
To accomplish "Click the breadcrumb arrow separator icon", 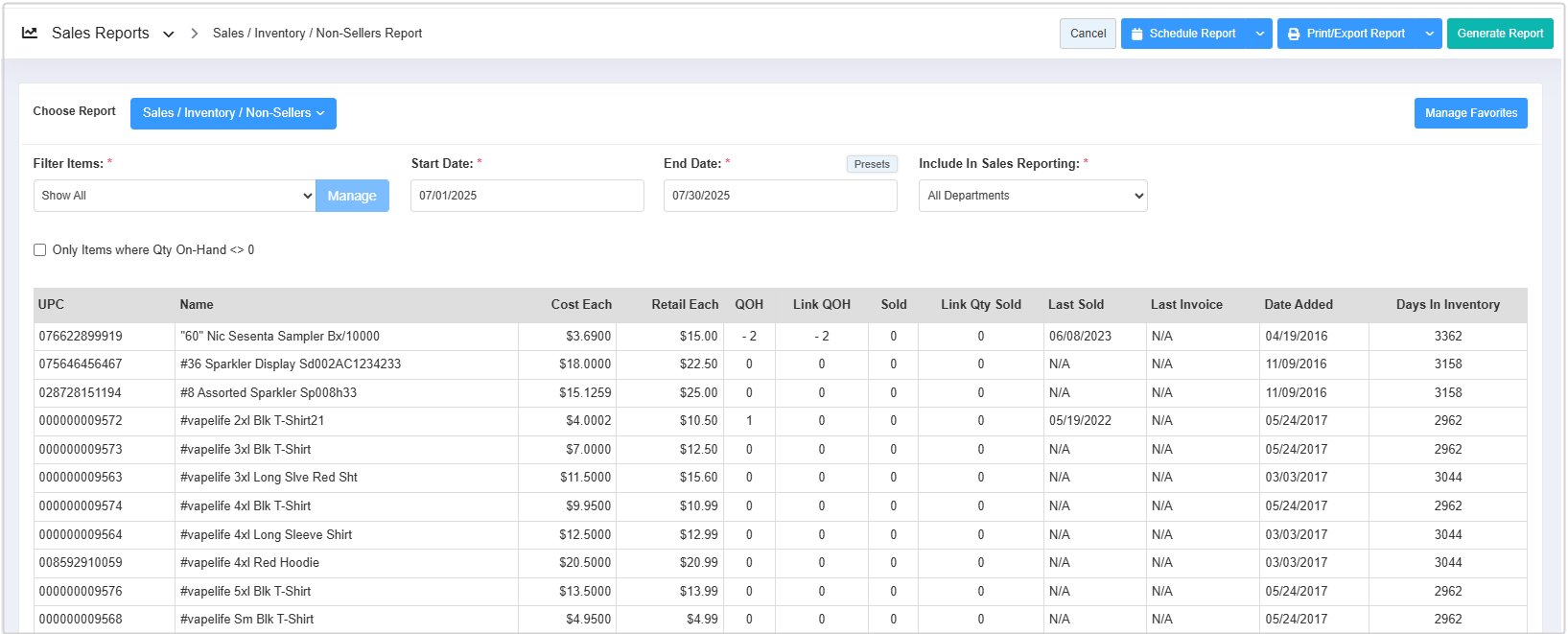I will tap(194, 34).
